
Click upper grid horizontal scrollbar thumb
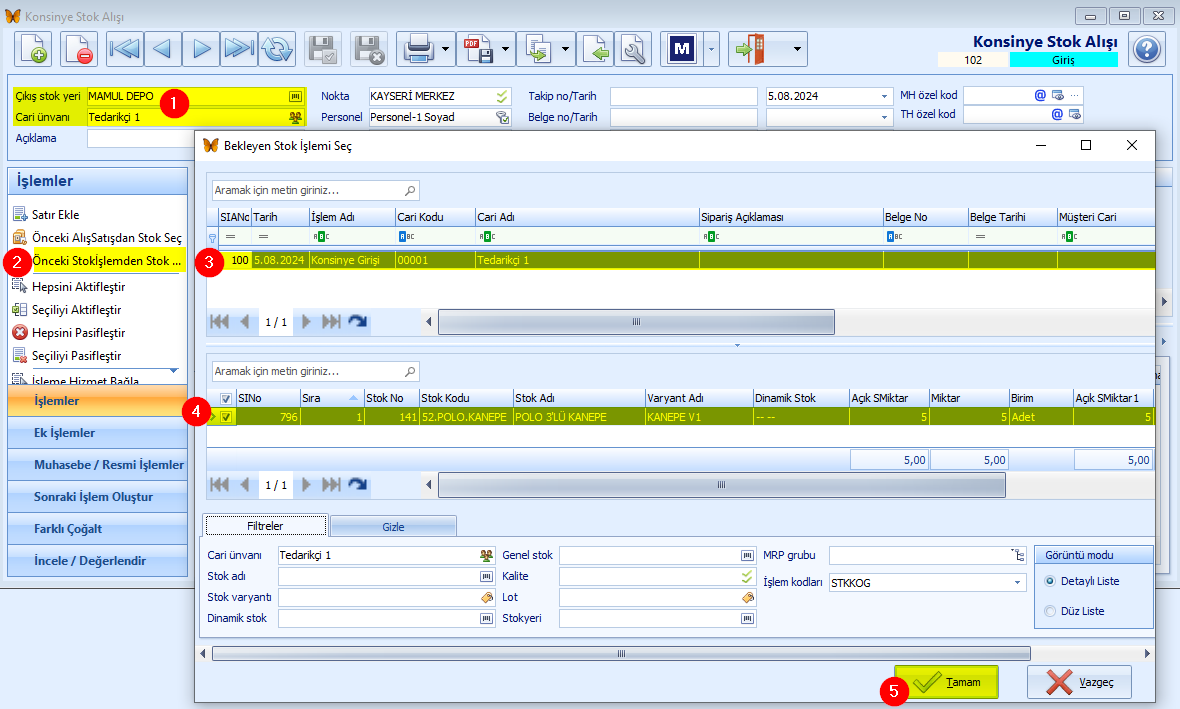pyautogui.click(x=636, y=322)
